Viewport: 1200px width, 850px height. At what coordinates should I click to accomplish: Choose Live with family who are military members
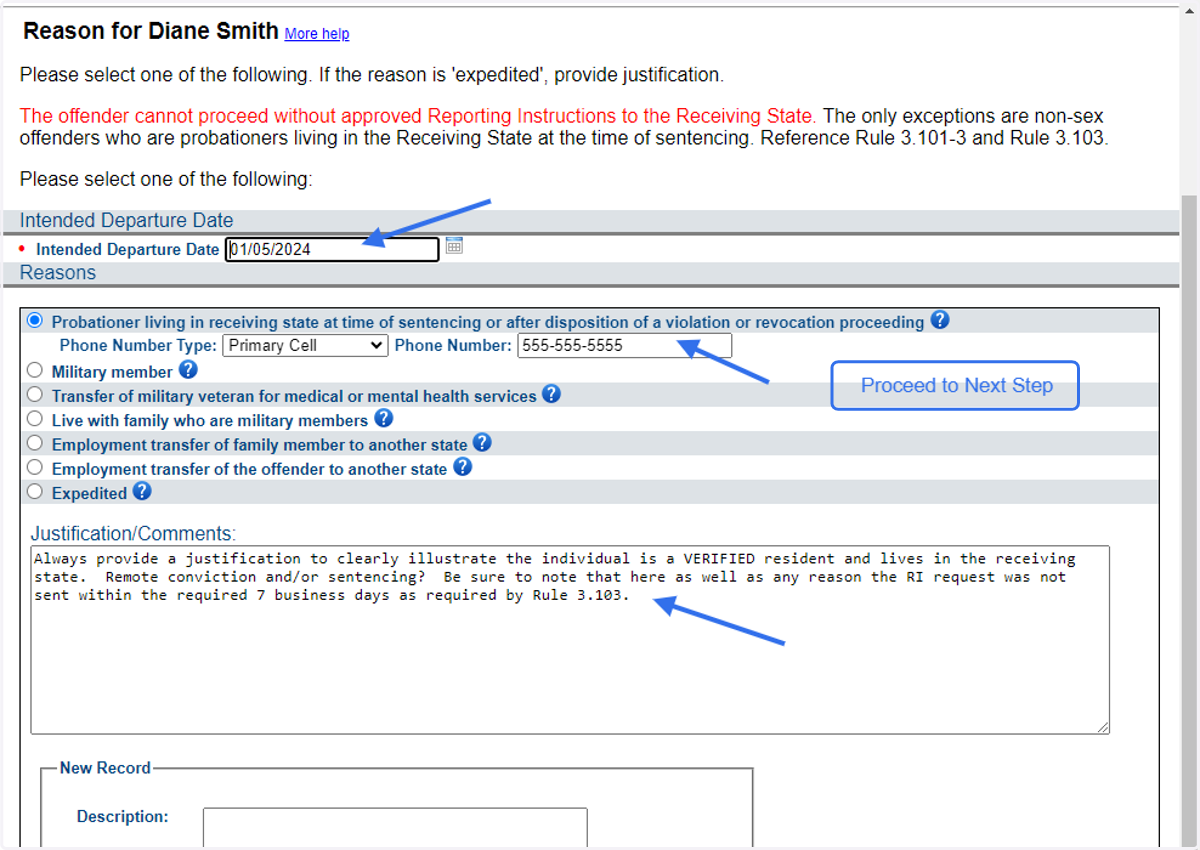(x=35, y=418)
